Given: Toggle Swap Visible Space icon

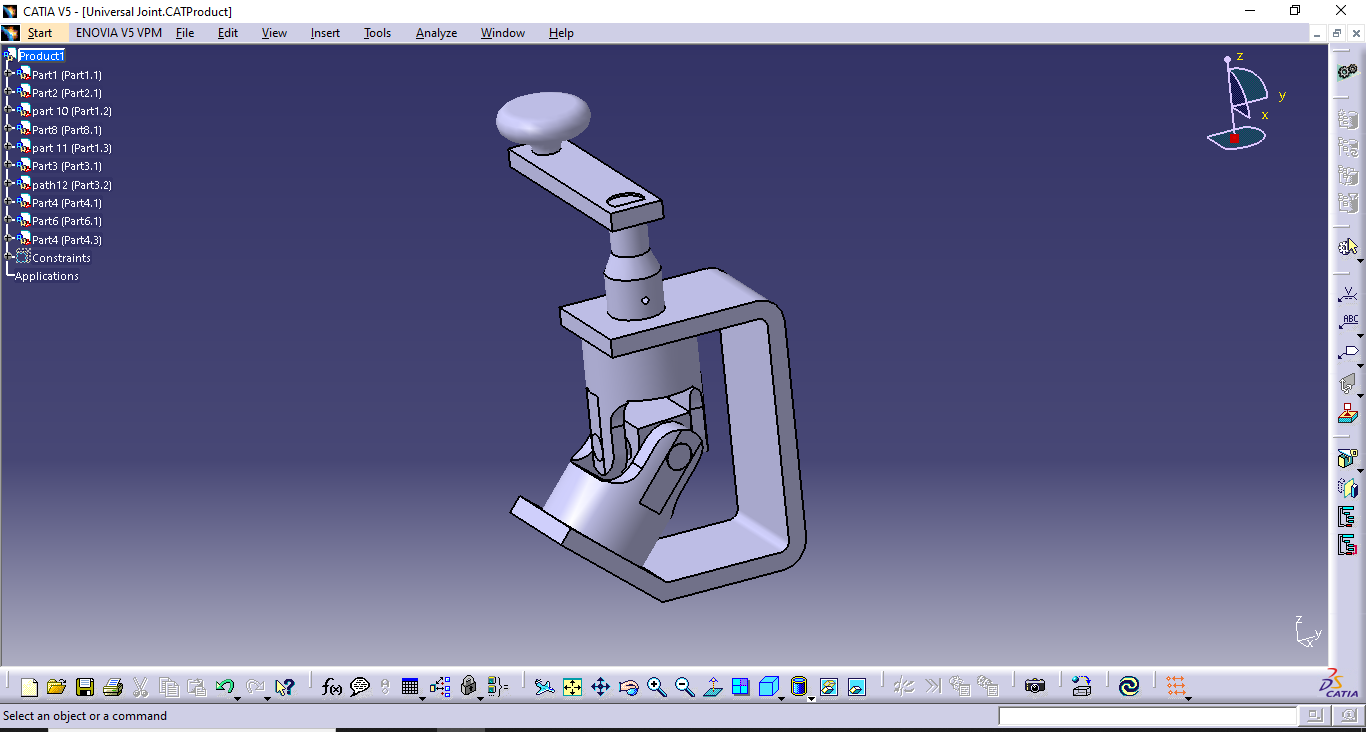Looking at the screenshot, I should point(856,687).
